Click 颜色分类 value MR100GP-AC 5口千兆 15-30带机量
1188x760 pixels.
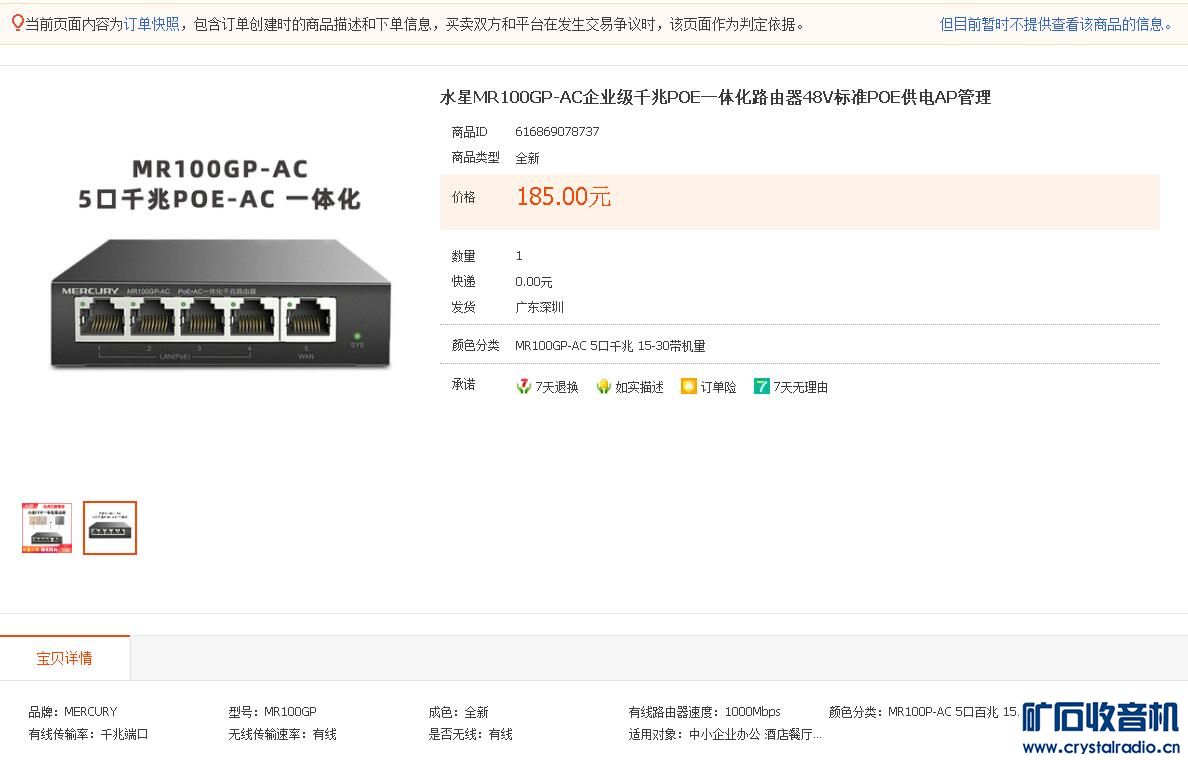pos(610,346)
